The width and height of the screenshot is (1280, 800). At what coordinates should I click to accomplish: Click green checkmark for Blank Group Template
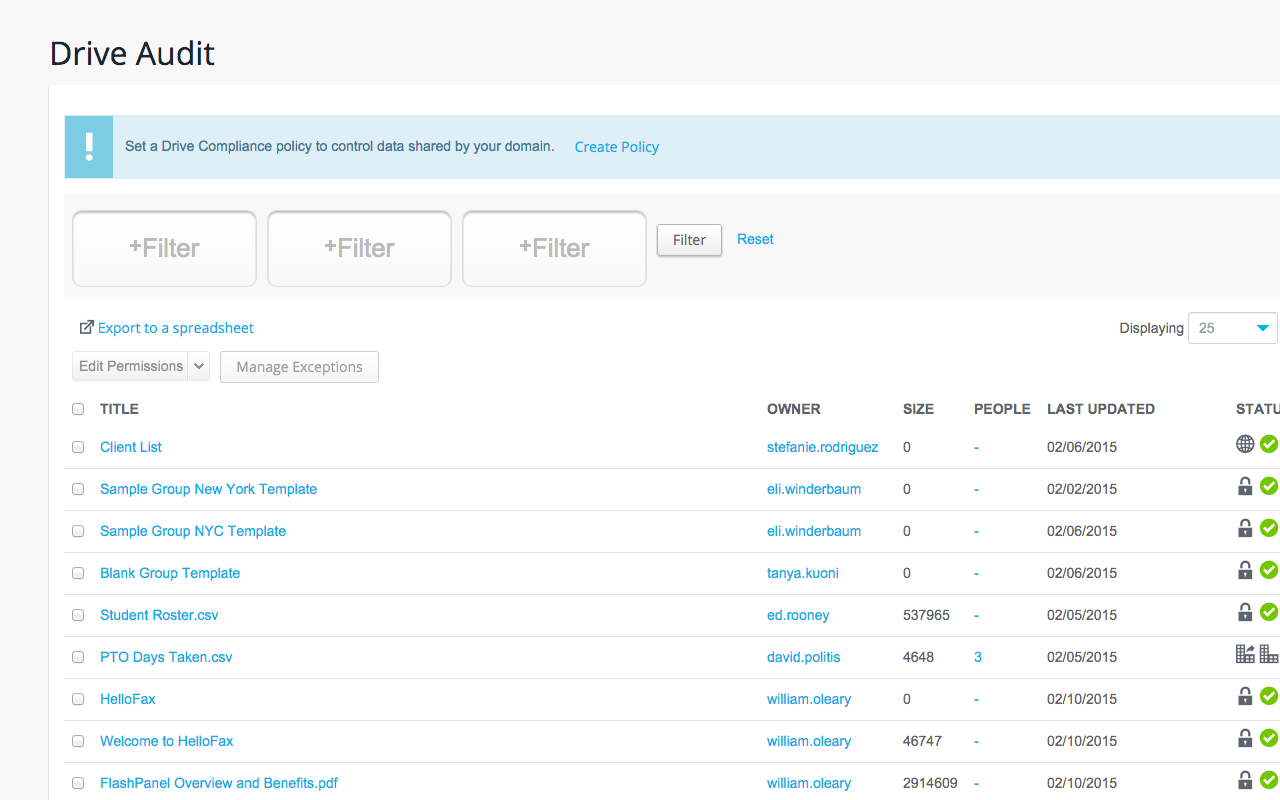pyautogui.click(x=1269, y=570)
